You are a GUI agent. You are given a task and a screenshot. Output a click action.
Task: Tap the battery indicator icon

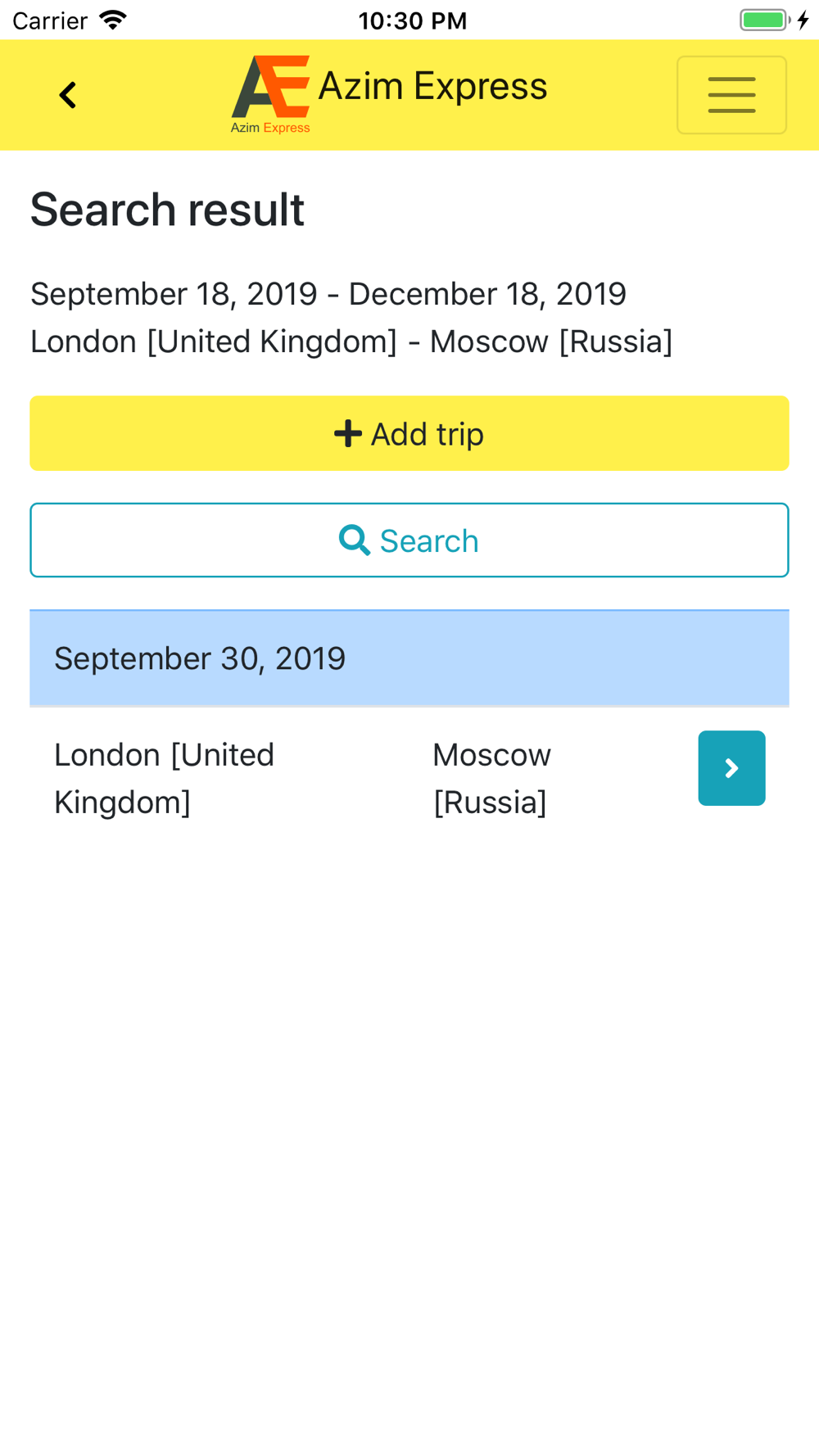(x=765, y=20)
